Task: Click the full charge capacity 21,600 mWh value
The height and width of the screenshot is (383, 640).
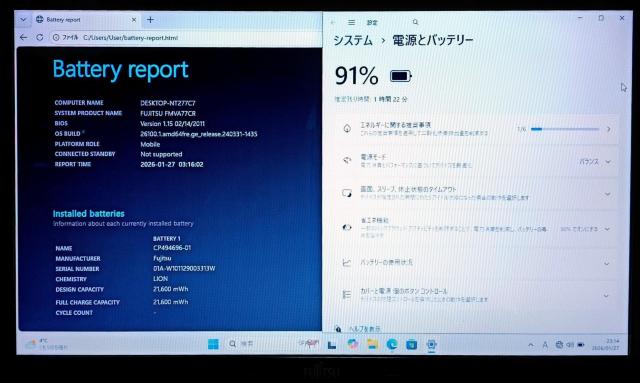Action: pyautogui.click(x=171, y=302)
